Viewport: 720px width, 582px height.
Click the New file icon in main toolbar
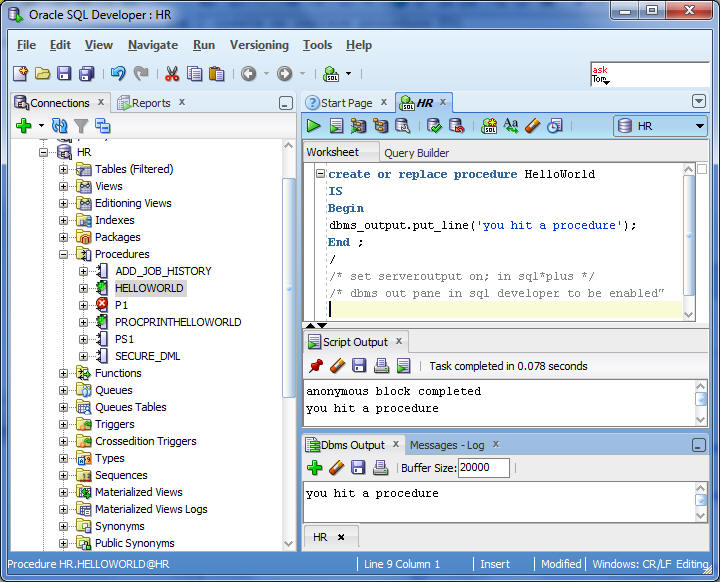(x=21, y=73)
